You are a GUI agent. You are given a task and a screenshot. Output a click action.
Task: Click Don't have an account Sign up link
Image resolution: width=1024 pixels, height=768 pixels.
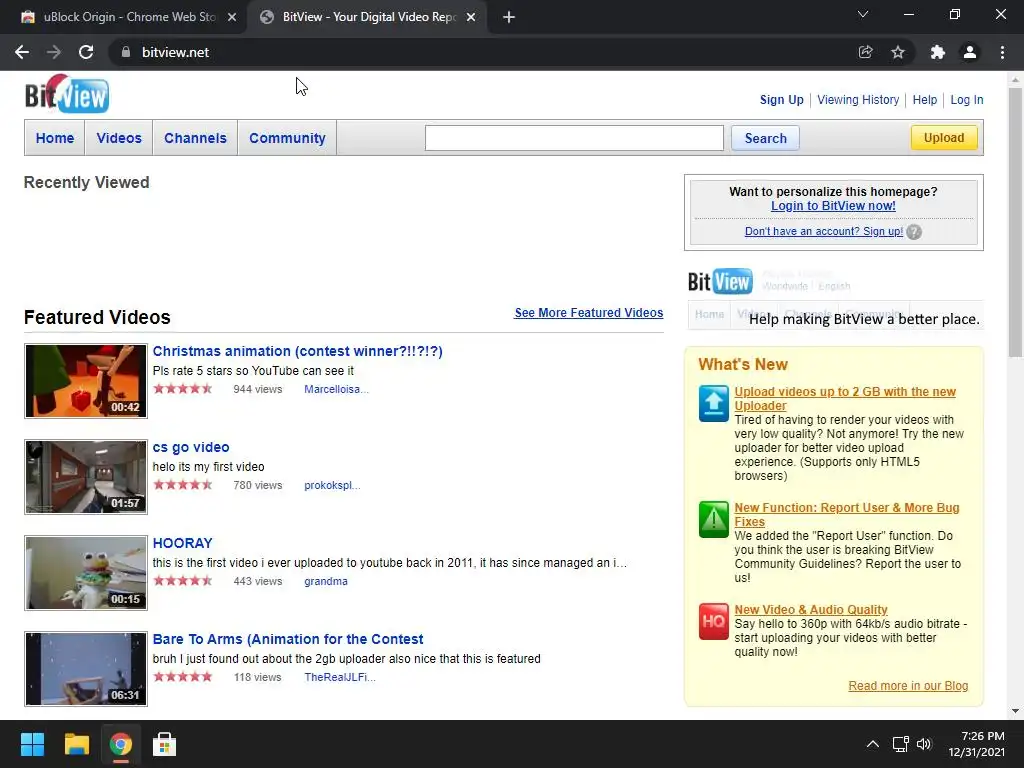coord(824,231)
